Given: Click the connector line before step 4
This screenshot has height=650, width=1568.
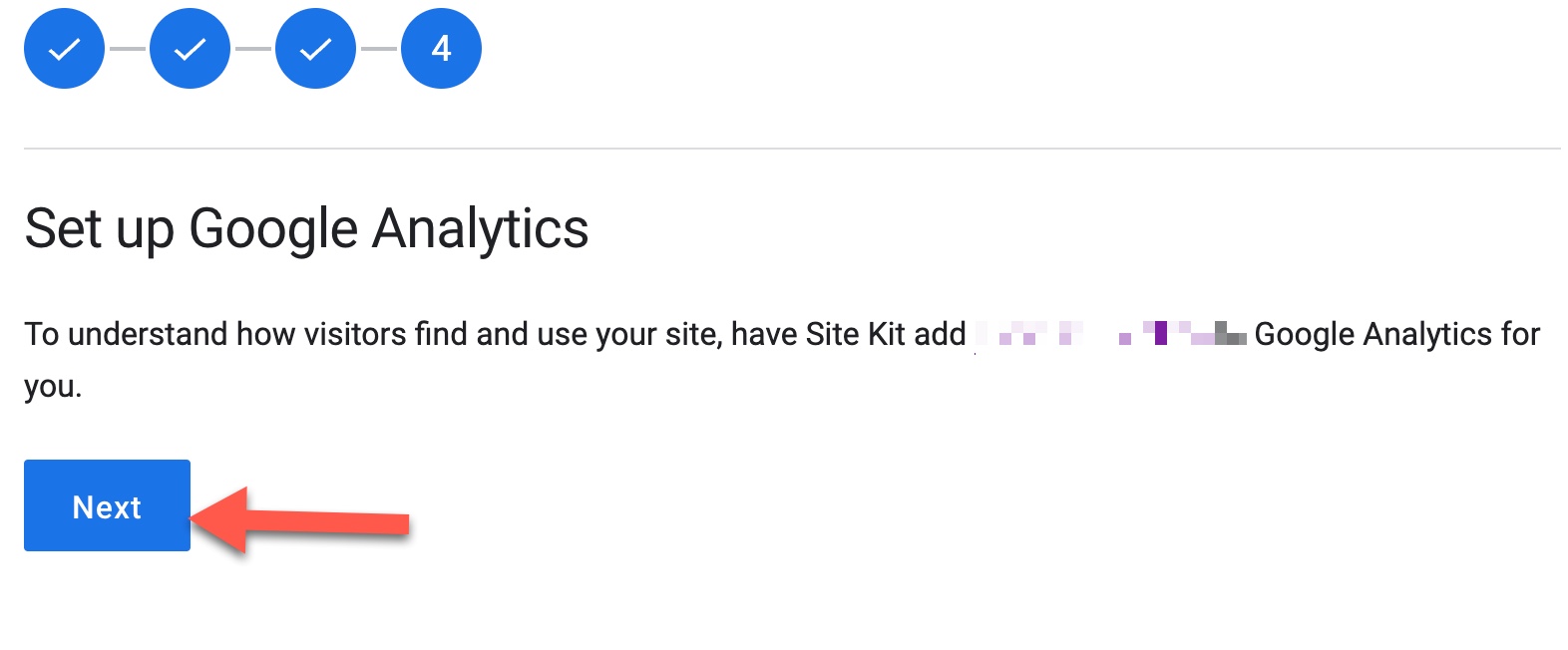Looking at the screenshot, I should click(379, 48).
